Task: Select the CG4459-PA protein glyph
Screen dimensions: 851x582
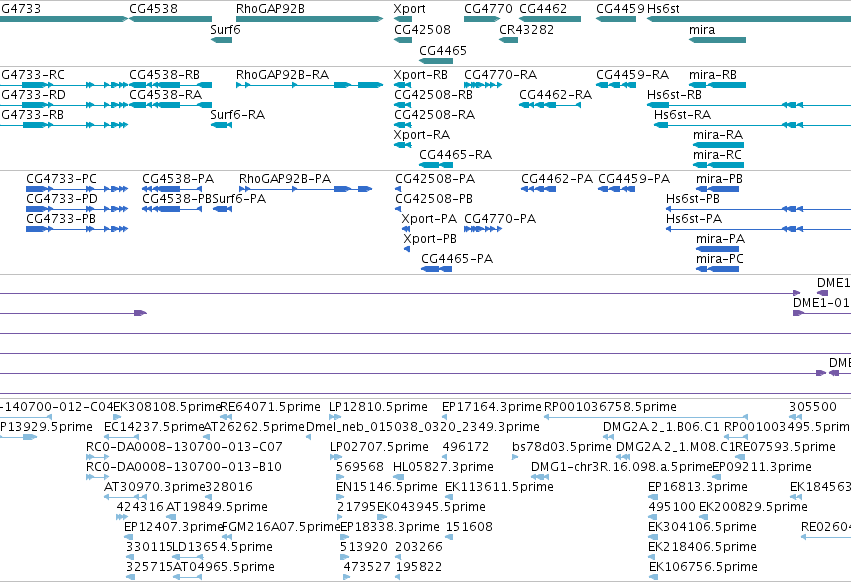Action: (x=617, y=189)
